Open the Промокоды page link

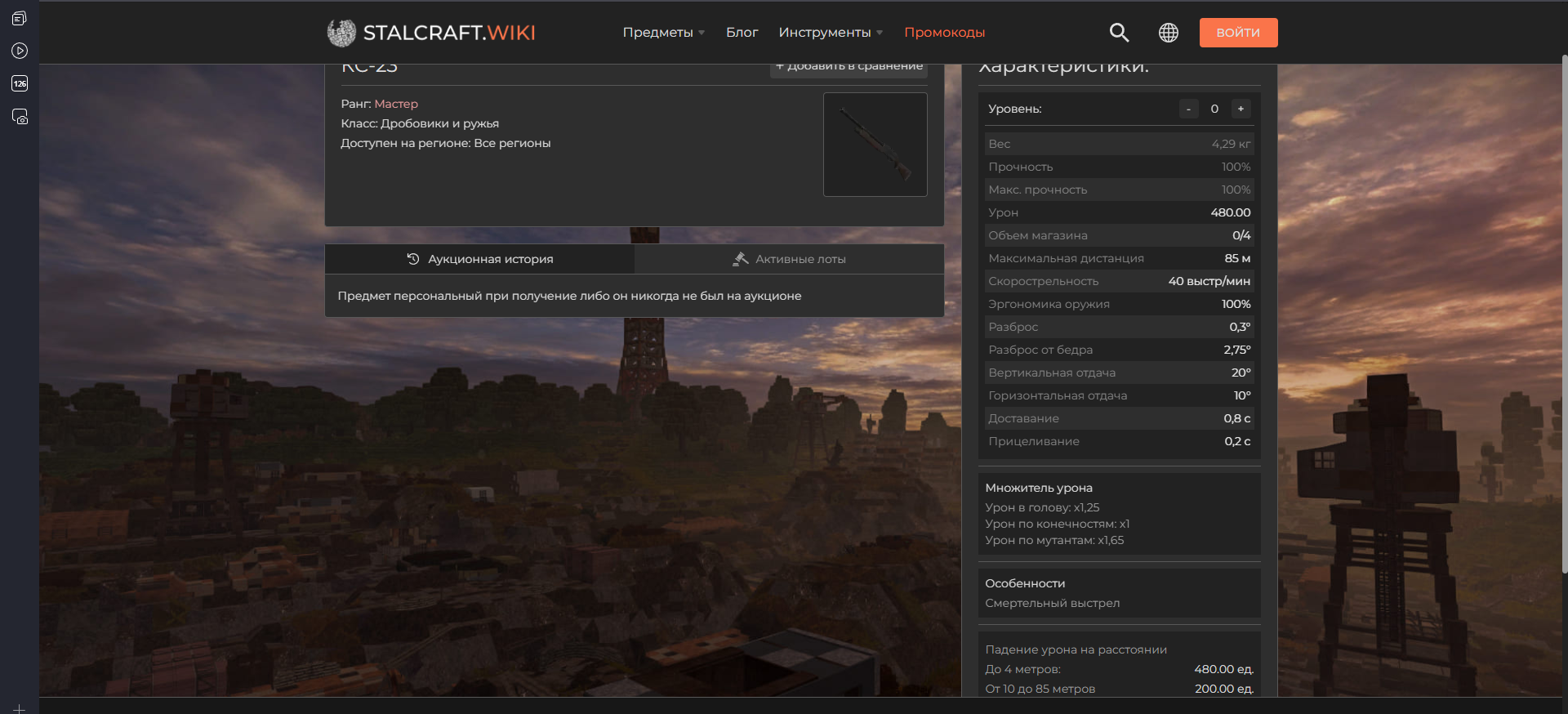click(x=944, y=33)
